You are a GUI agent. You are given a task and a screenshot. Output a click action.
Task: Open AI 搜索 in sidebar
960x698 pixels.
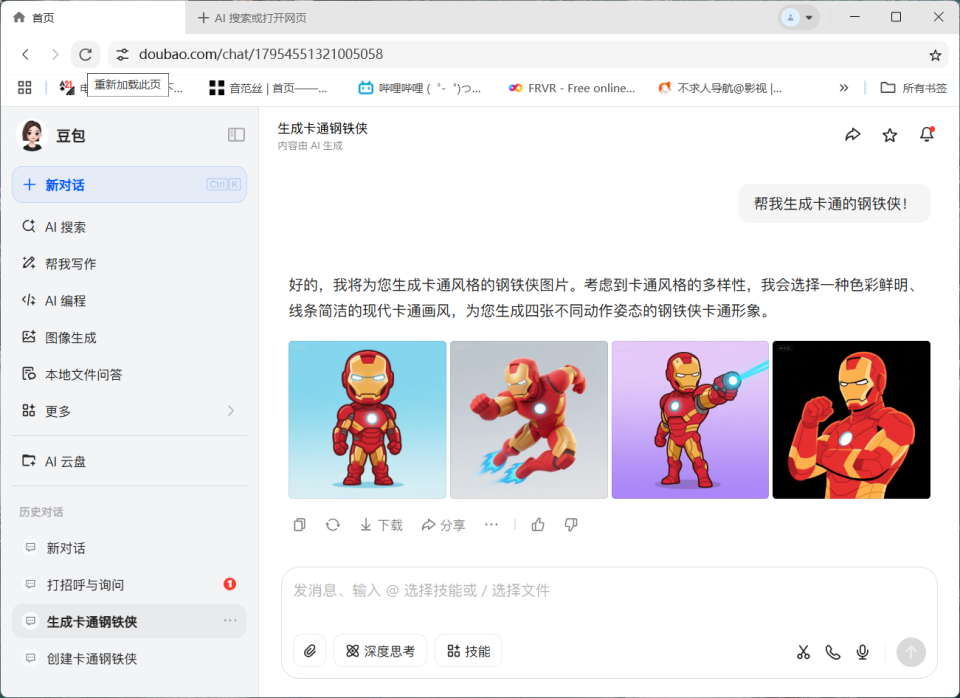click(129, 227)
